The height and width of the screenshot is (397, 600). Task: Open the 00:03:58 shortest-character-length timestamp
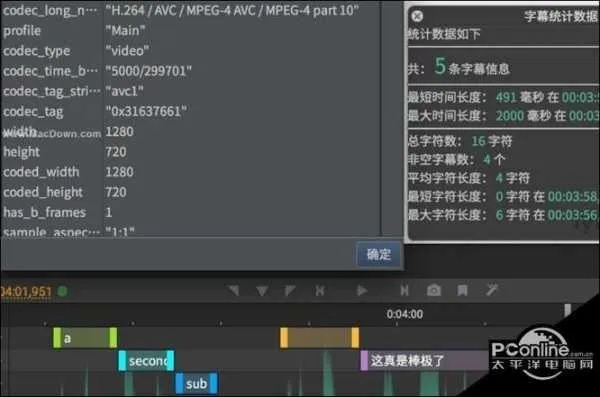click(573, 197)
